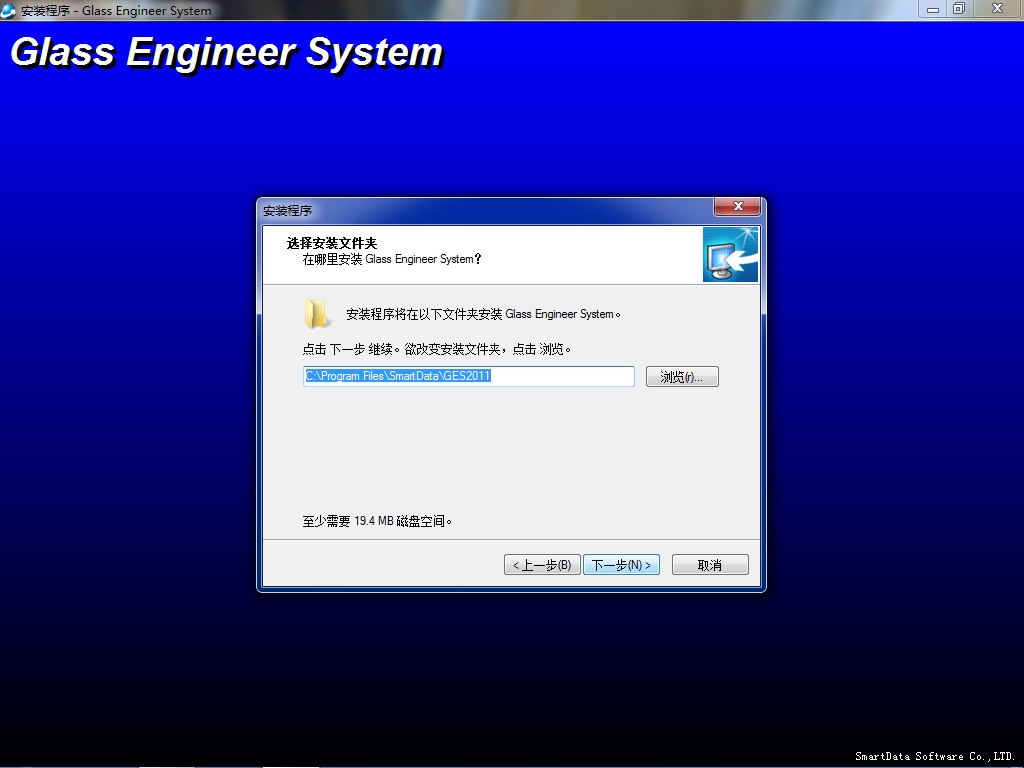
Task: Click the 安装程序 dialog title bar text
Action: pyautogui.click(x=287, y=210)
